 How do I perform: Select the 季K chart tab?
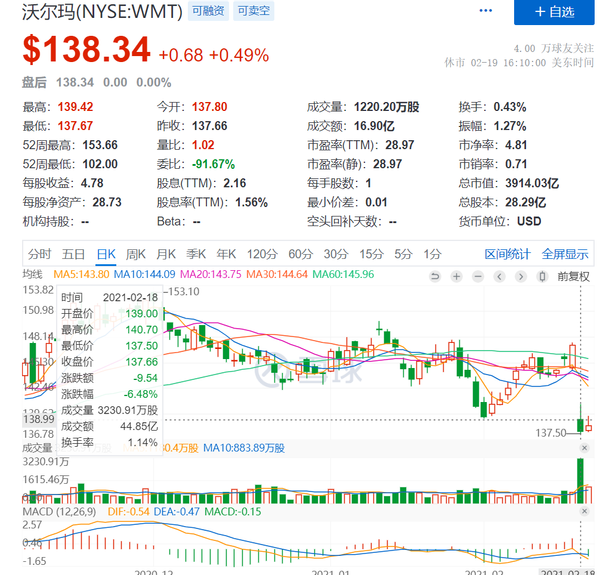196,254
